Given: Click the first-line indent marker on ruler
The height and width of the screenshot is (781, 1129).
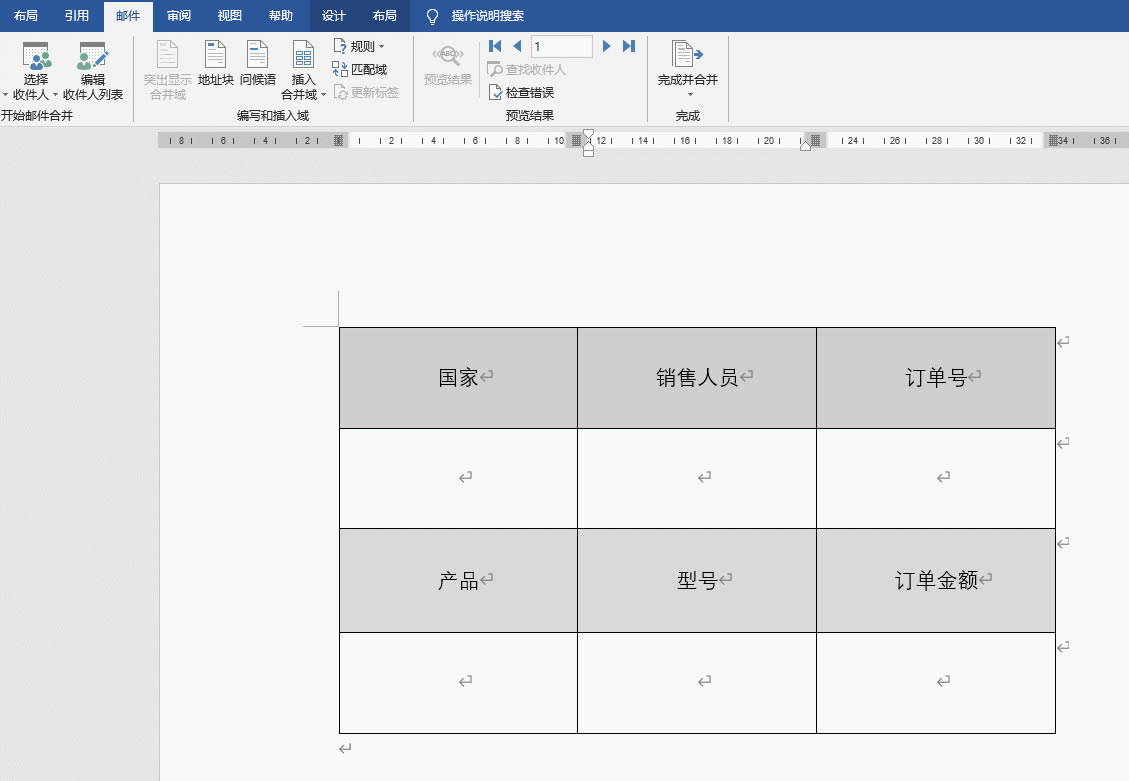Looking at the screenshot, I should pyautogui.click(x=588, y=133).
